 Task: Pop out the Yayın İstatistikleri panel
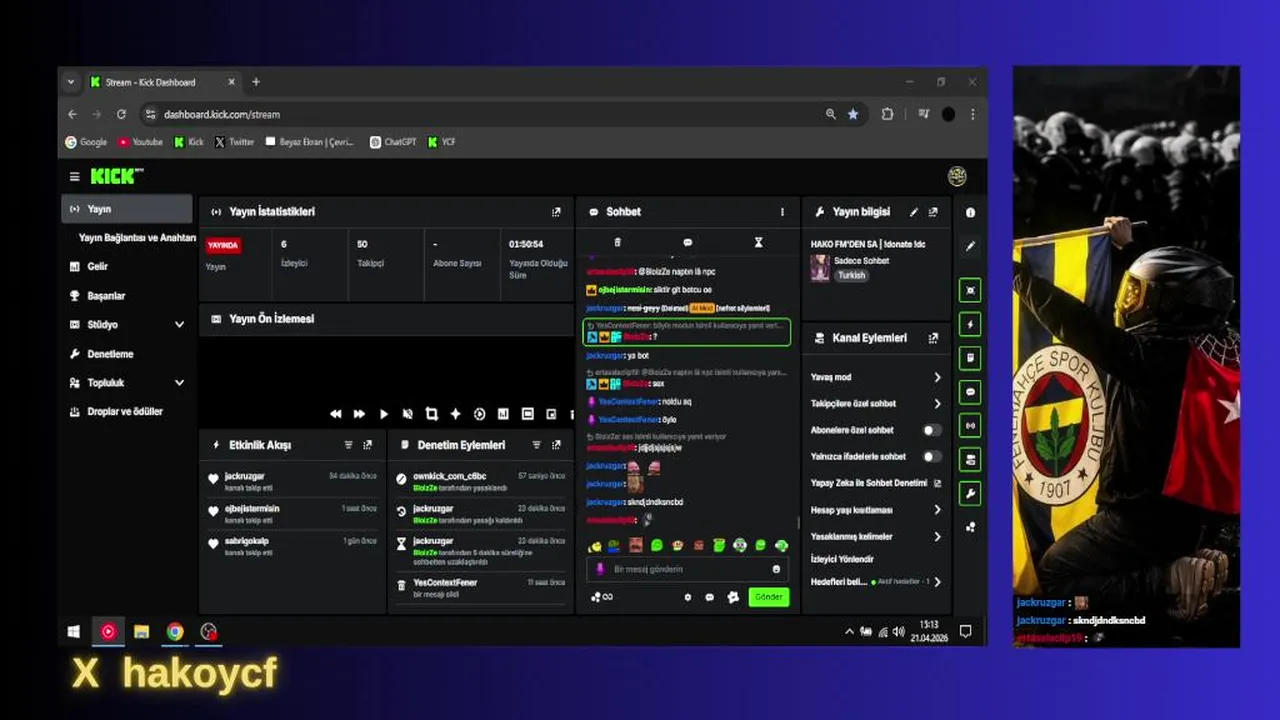pyautogui.click(x=556, y=212)
